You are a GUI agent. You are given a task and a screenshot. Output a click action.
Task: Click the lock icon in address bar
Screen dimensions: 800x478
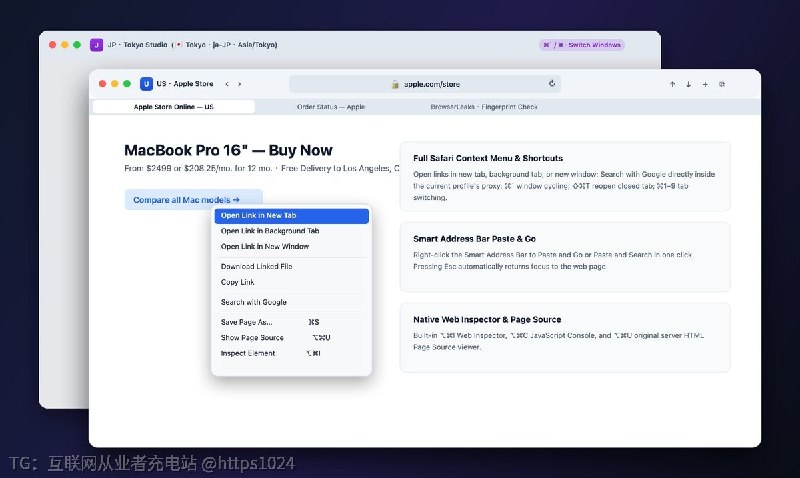pyautogui.click(x=395, y=84)
